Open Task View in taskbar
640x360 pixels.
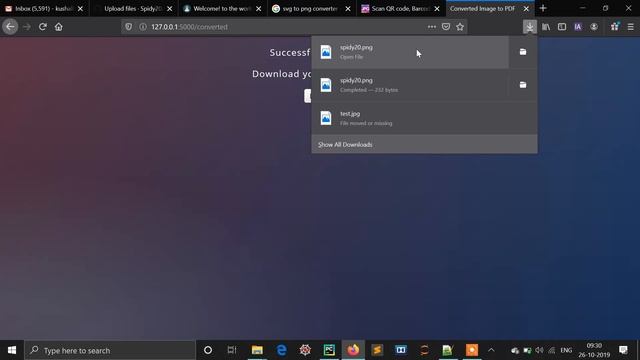click(x=232, y=350)
